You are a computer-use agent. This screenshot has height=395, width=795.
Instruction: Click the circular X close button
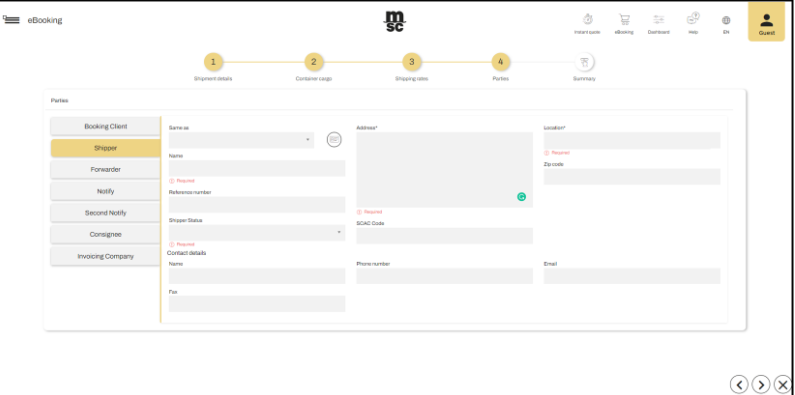[x=782, y=384]
